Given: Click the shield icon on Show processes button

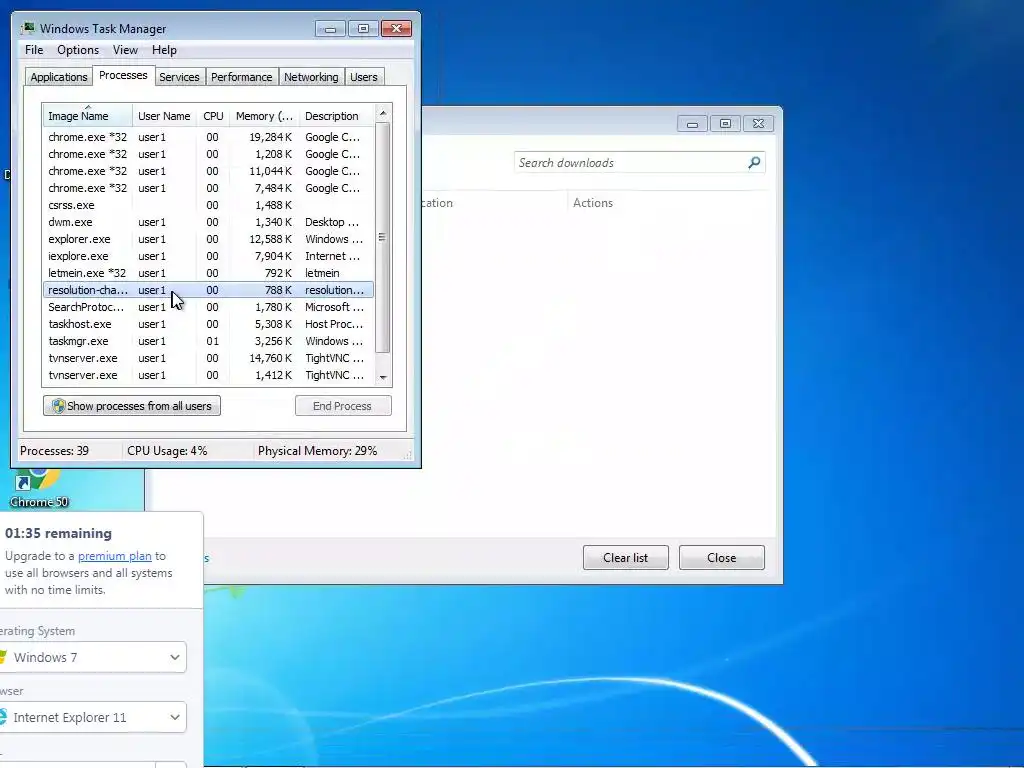Looking at the screenshot, I should pos(58,406).
